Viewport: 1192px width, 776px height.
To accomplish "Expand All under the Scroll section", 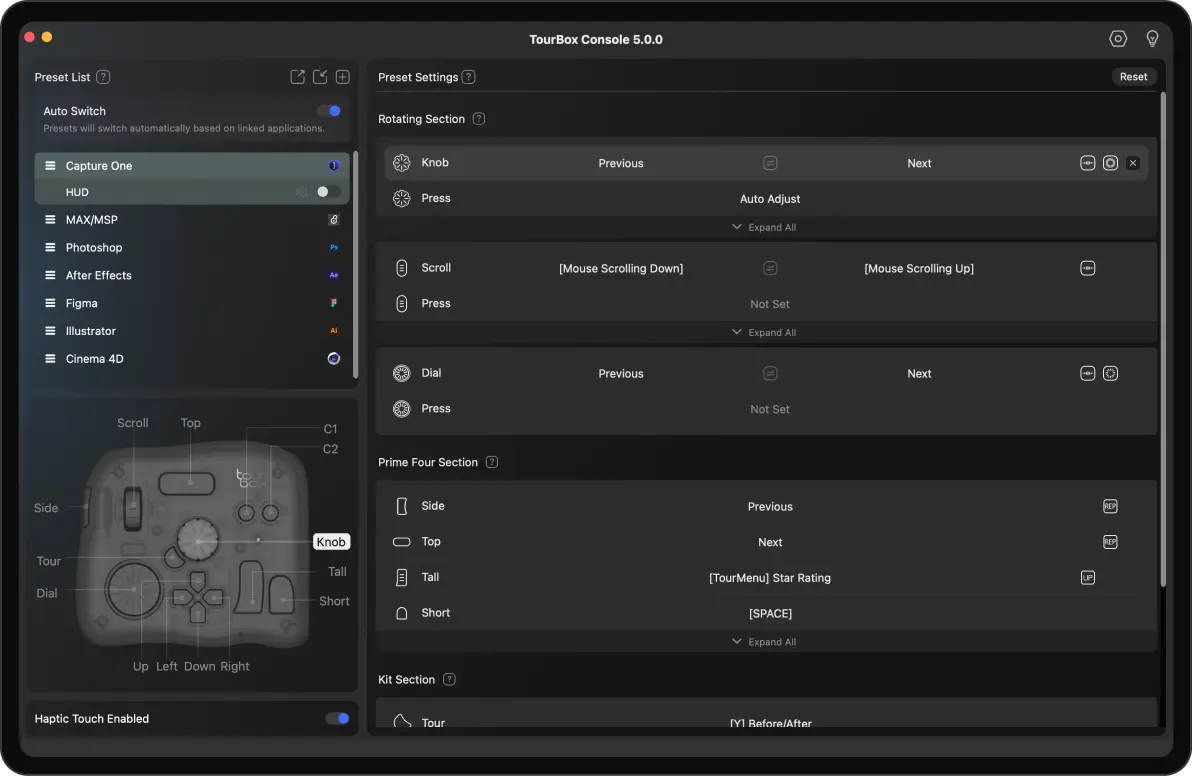I will click(763, 332).
